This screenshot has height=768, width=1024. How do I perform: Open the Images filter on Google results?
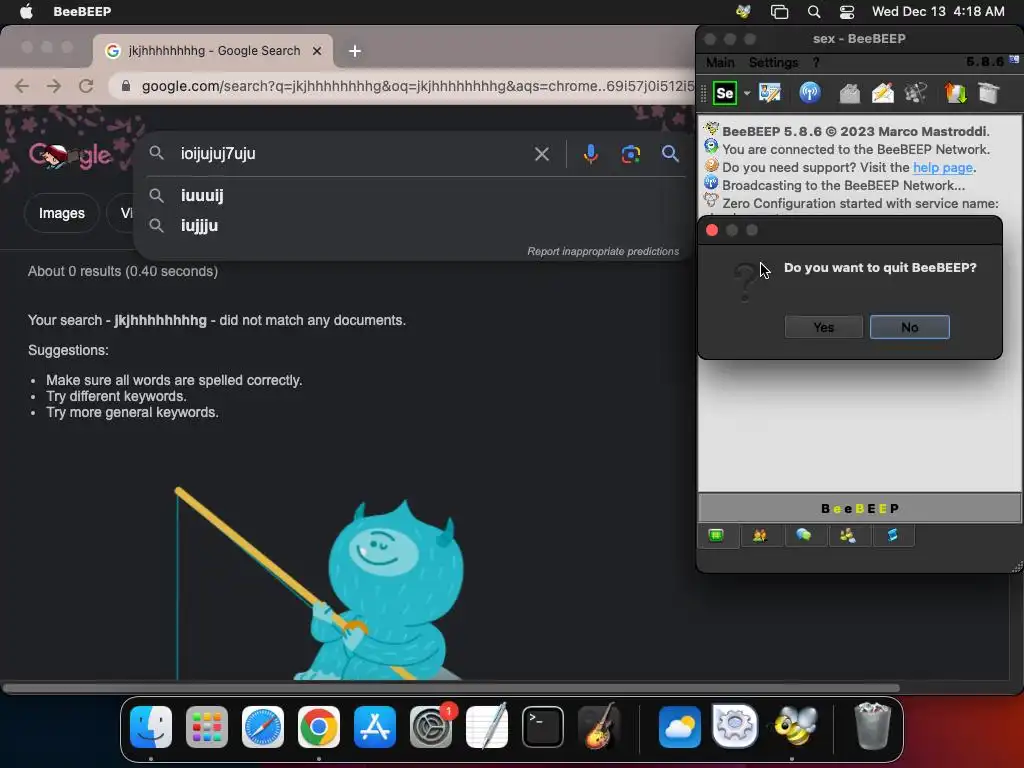coord(61,213)
